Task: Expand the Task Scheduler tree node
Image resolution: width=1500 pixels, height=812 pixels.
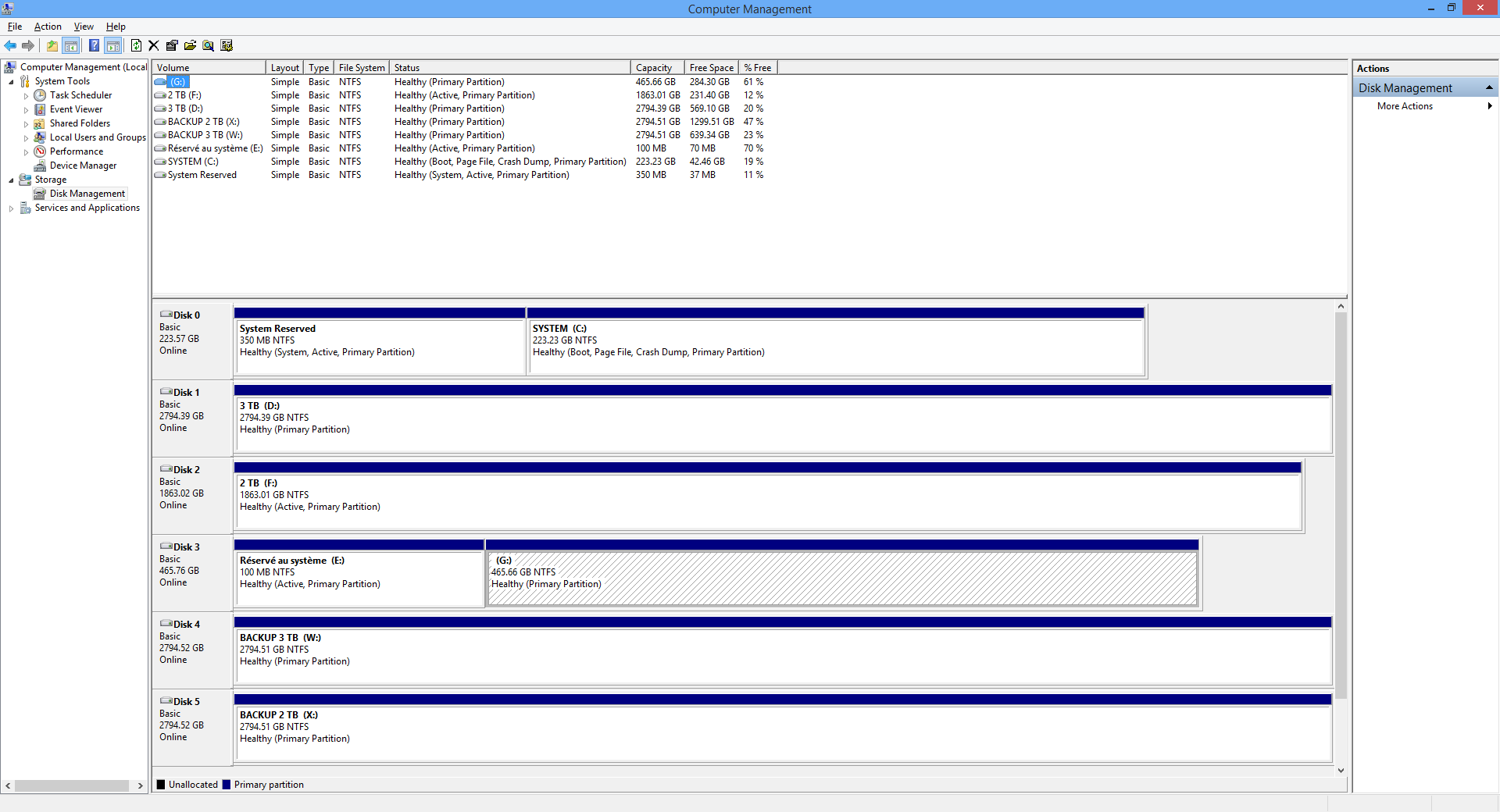Action: tap(26, 96)
